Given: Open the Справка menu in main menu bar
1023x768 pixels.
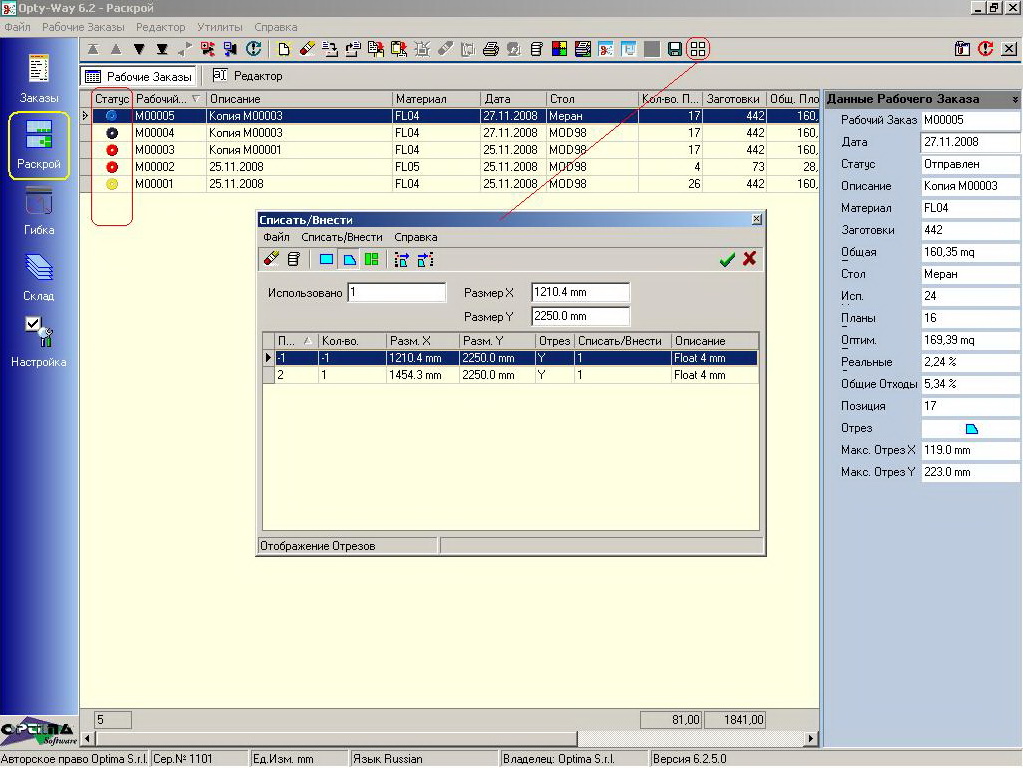Looking at the screenshot, I should 276,27.
